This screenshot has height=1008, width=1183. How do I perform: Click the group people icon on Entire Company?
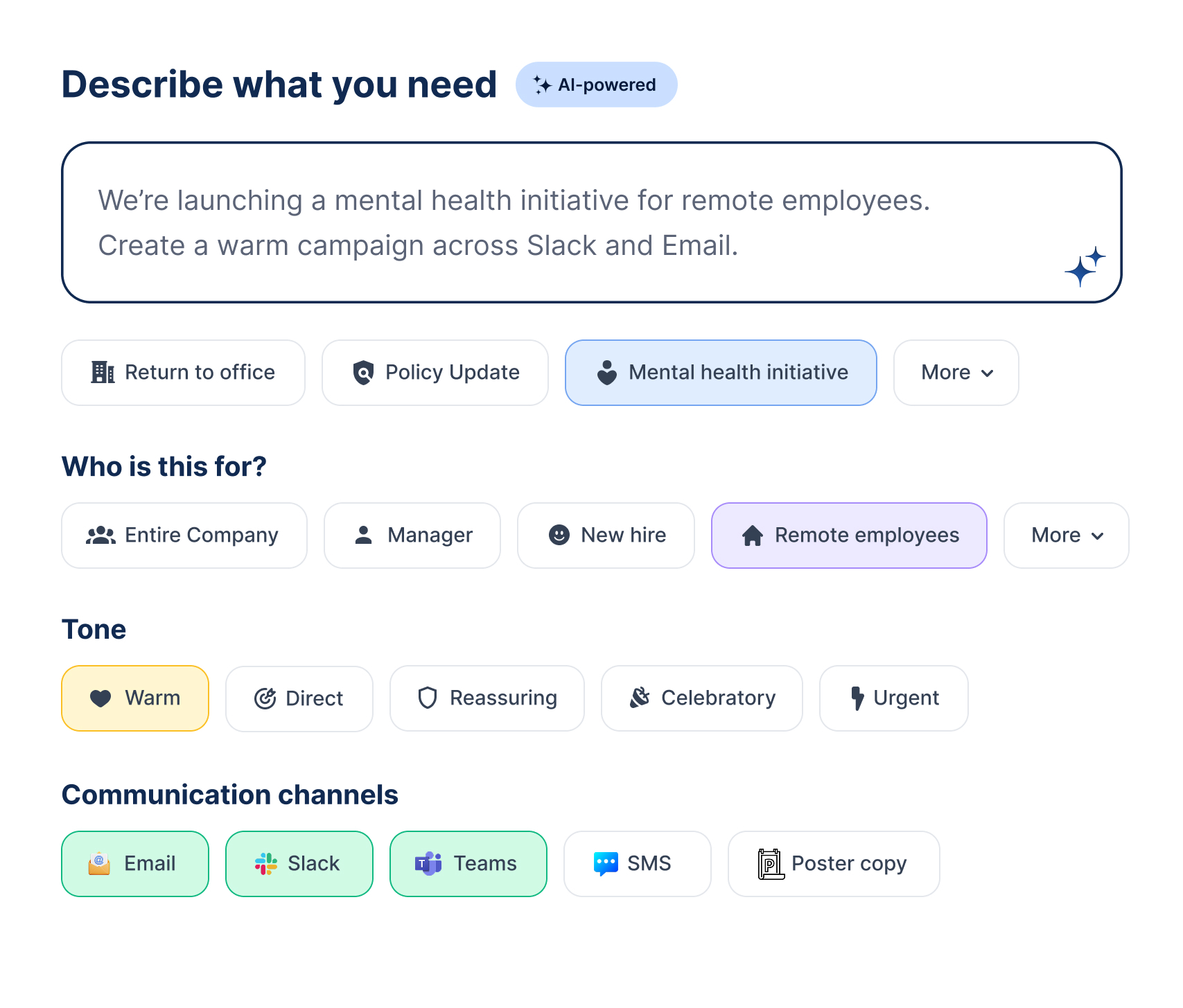pyautogui.click(x=100, y=536)
